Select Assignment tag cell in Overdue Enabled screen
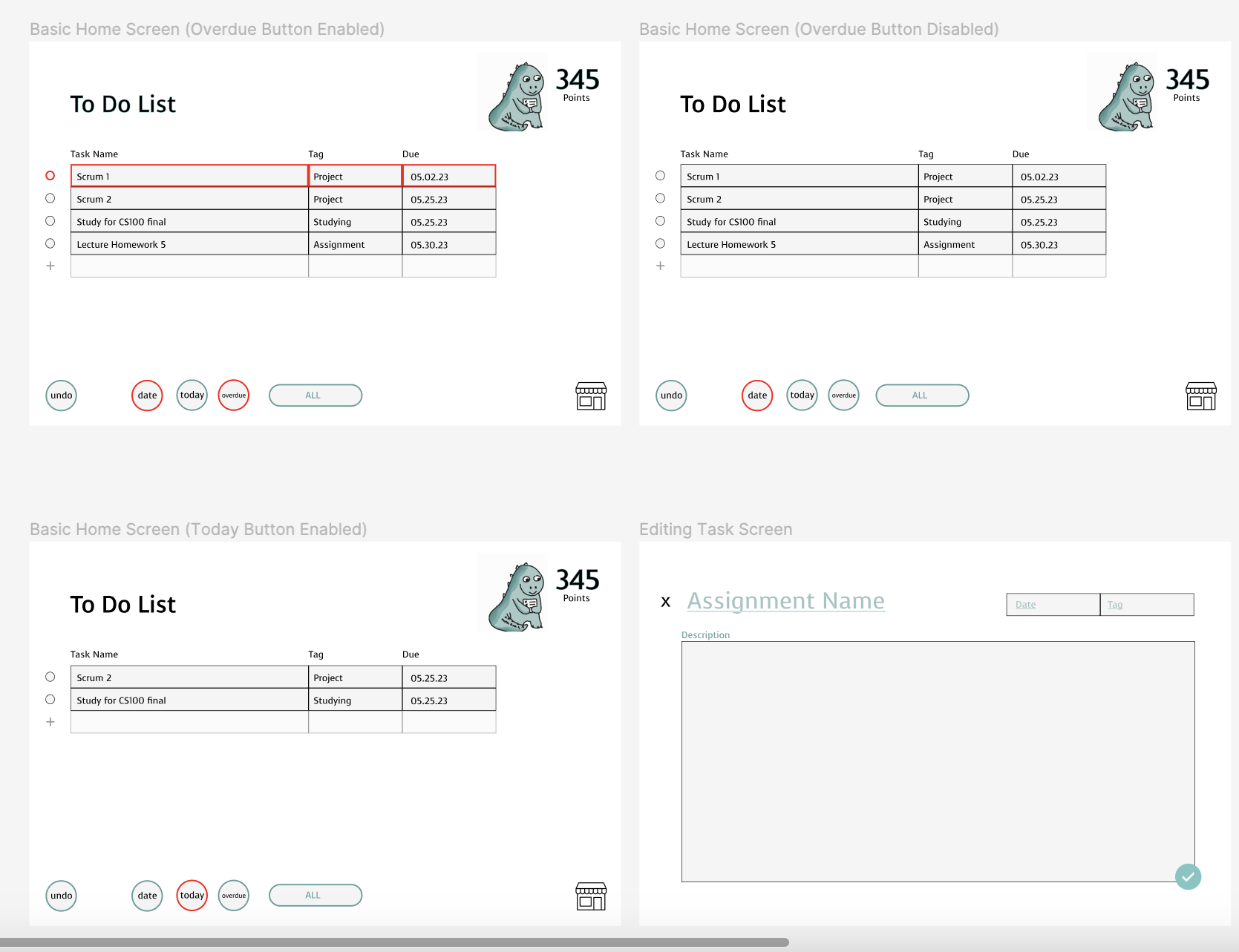 coord(356,244)
